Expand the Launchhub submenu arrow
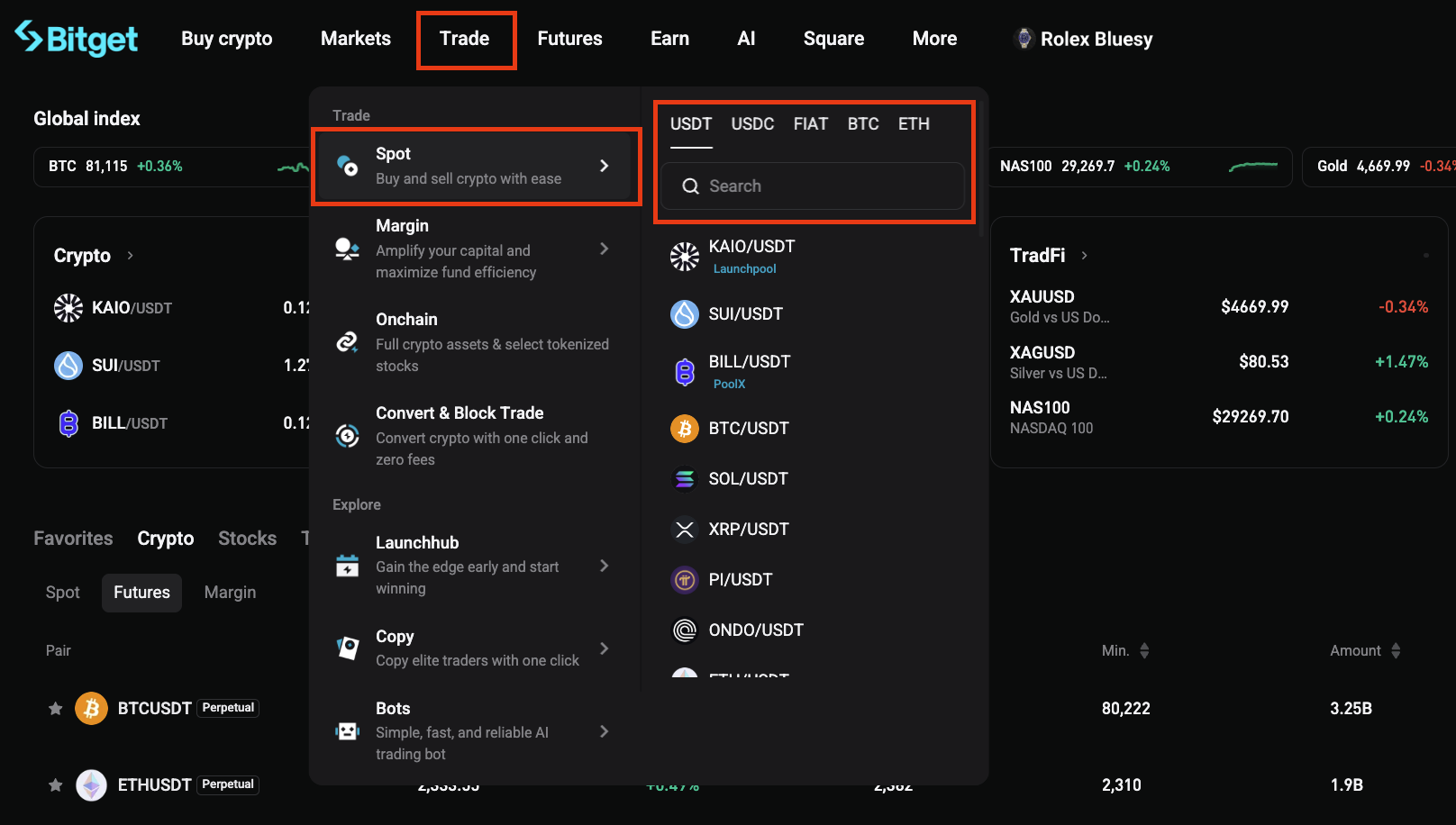This screenshot has width=1456, height=825. click(605, 566)
